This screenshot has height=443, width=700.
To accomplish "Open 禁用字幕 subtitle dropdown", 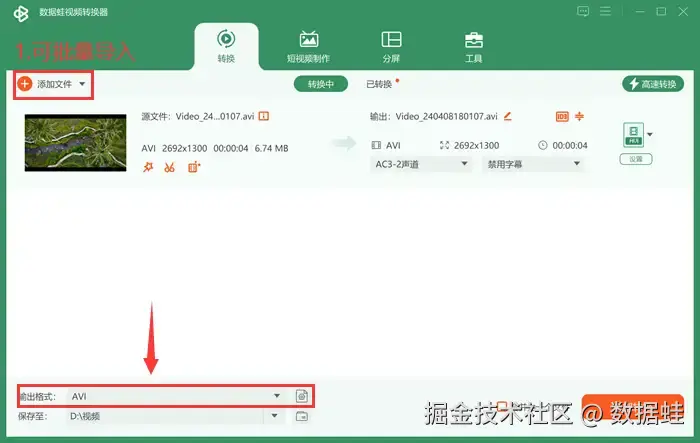I will pos(533,164).
